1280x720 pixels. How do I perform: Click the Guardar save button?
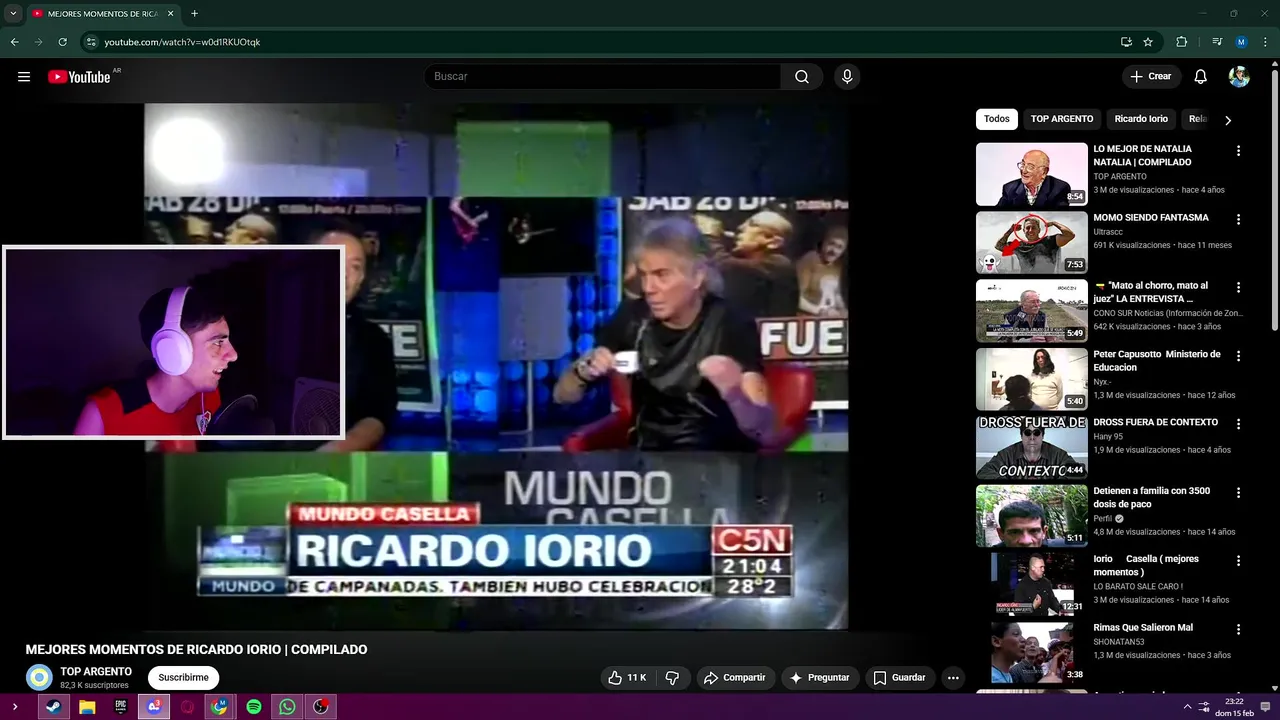pos(899,678)
